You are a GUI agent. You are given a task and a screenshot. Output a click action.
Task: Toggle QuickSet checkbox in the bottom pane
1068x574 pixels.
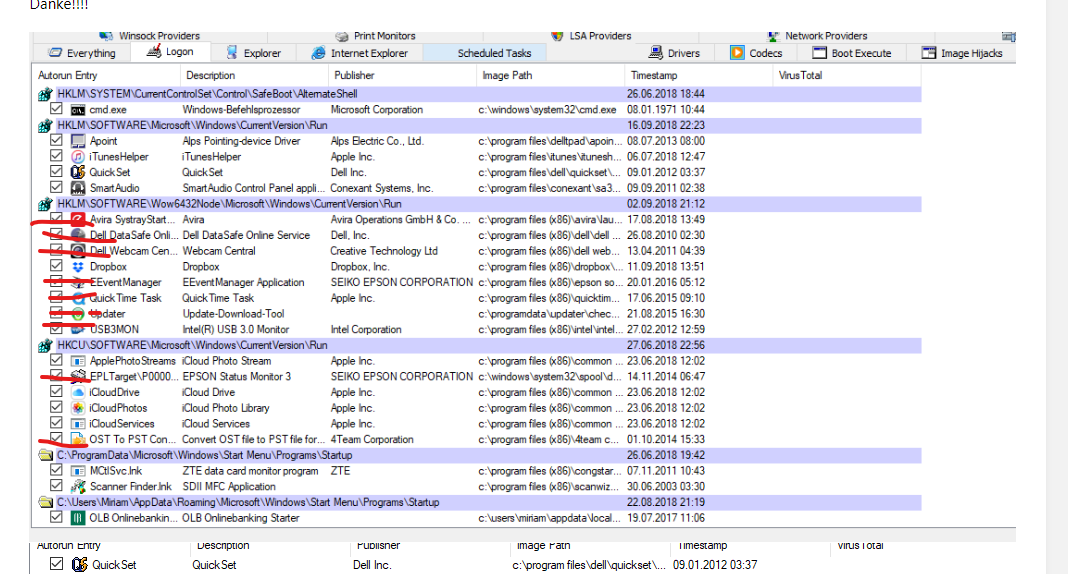57,564
